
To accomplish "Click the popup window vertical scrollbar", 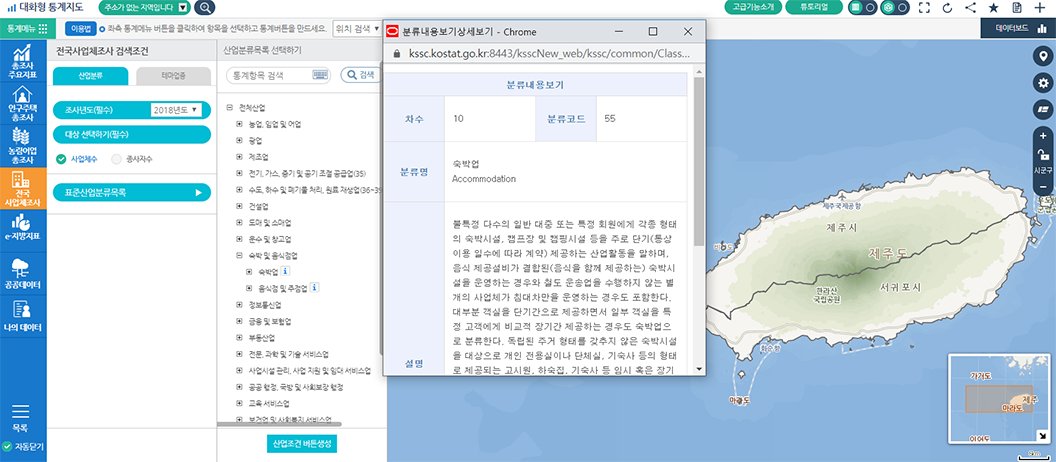I will coord(699,162).
